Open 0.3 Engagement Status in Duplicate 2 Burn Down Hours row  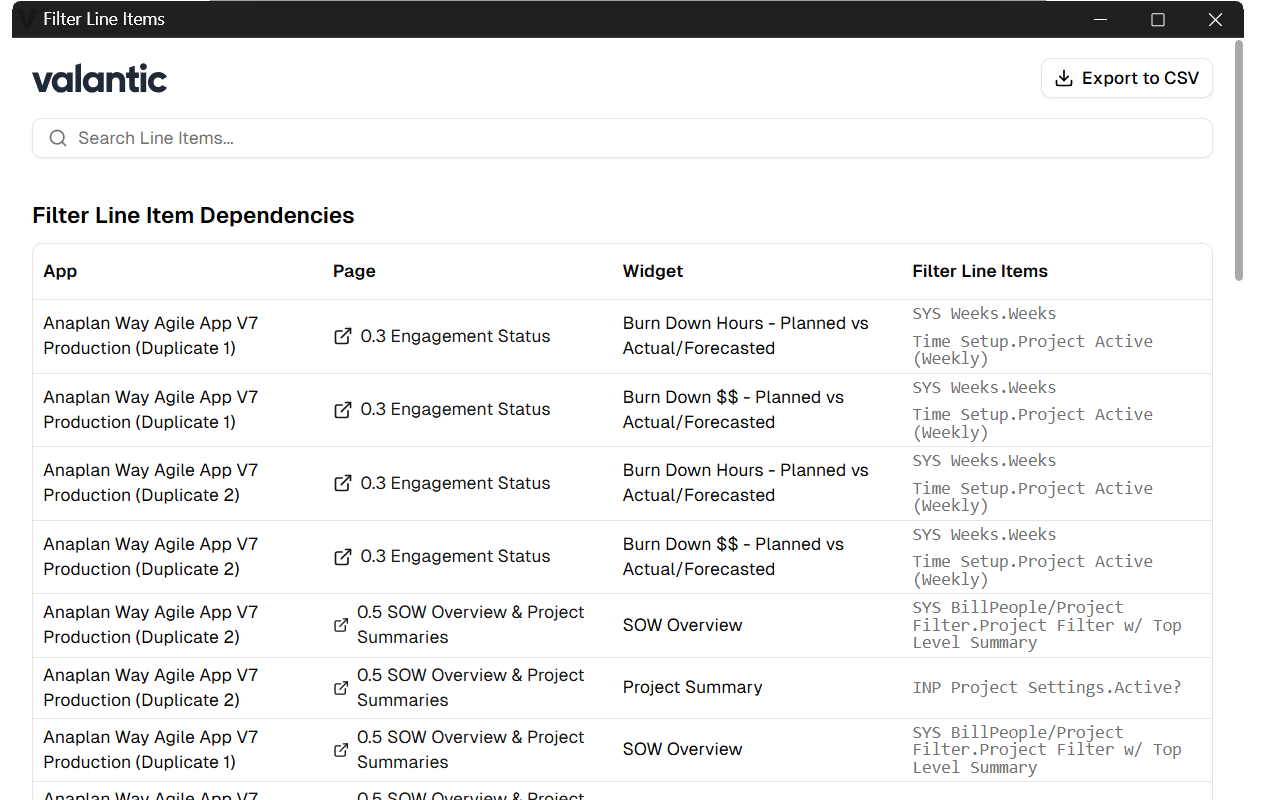(455, 483)
